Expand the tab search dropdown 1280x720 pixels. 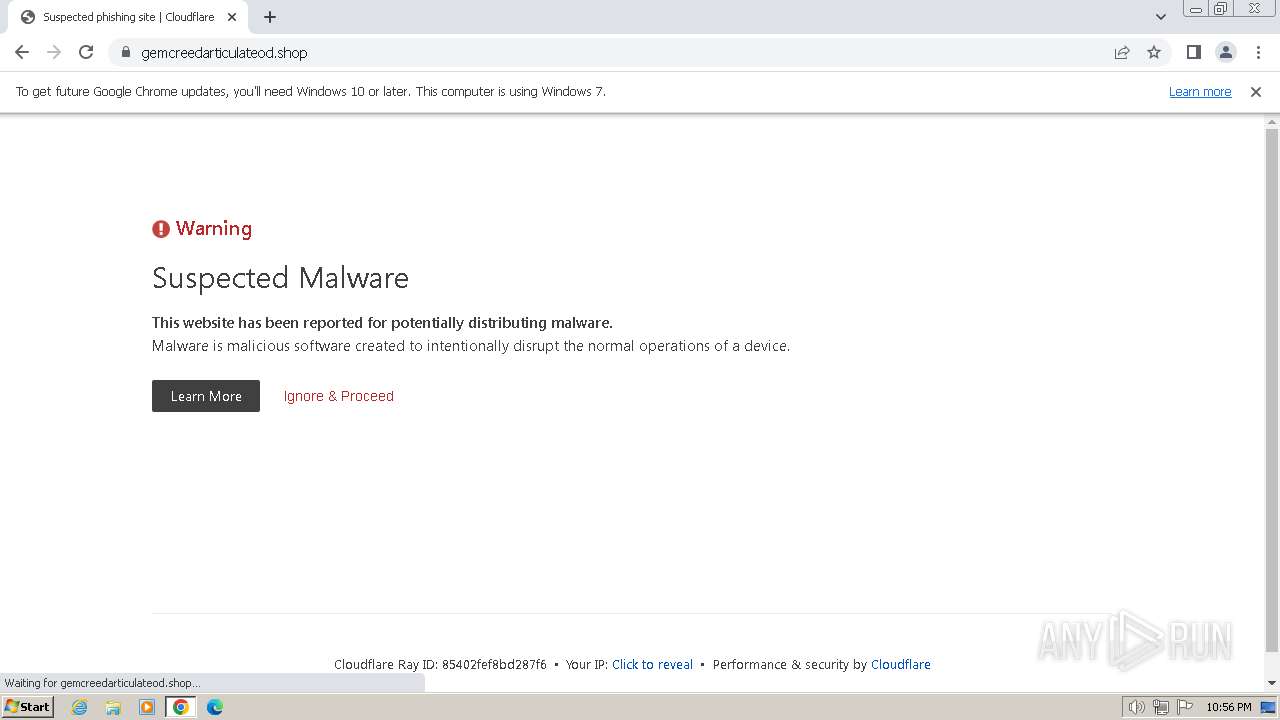click(1160, 16)
